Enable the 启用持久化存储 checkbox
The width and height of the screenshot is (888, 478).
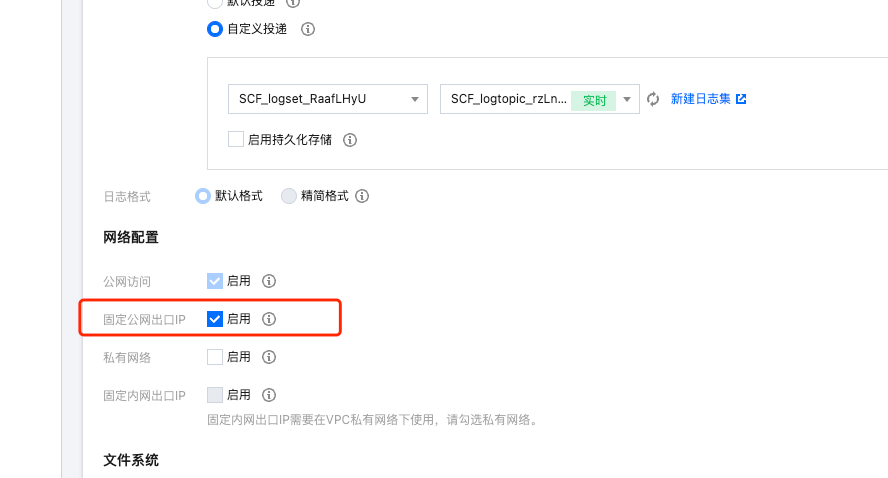pyautogui.click(x=236, y=139)
